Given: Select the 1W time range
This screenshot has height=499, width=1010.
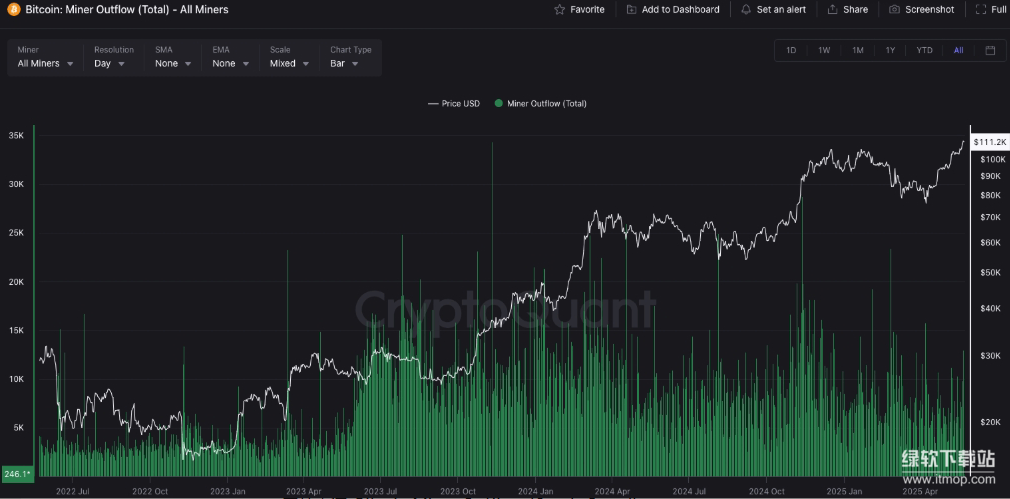Looking at the screenshot, I should [x=824, y=50].
